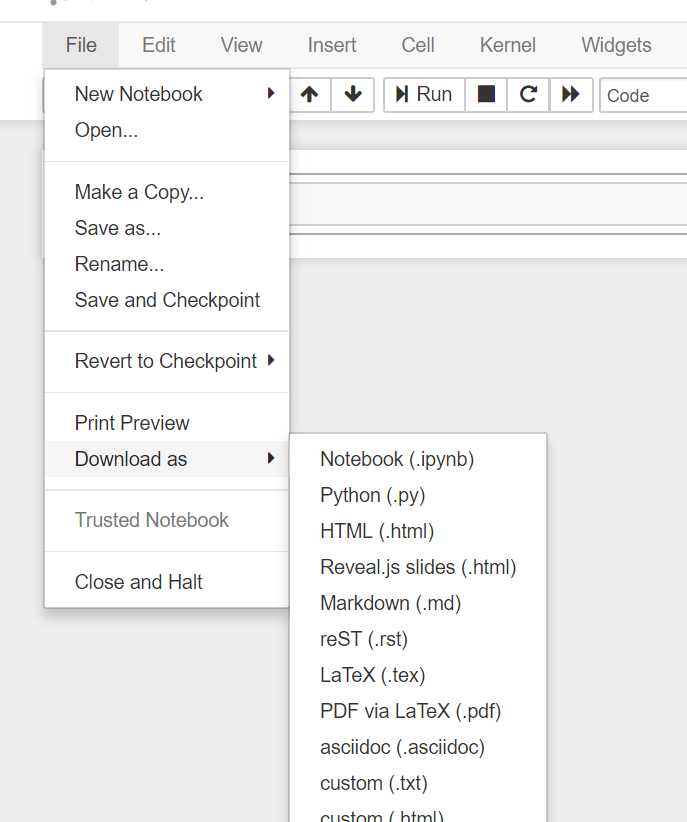Image resolution: width=687 pixels, height=822 pixels.
Task: Click the restart kernel icon
Action: pos(529,95)
